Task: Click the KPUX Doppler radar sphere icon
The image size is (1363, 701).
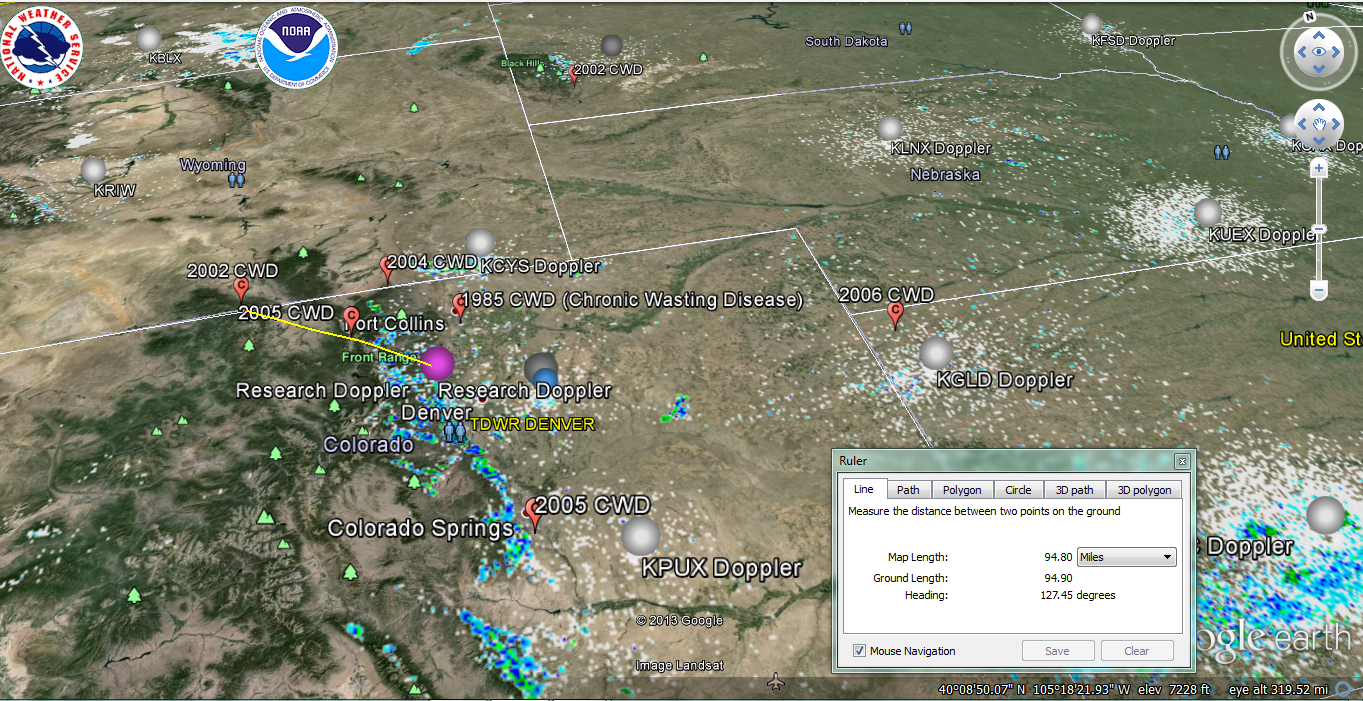Action: pyautogui.click(x=640, y=536)
